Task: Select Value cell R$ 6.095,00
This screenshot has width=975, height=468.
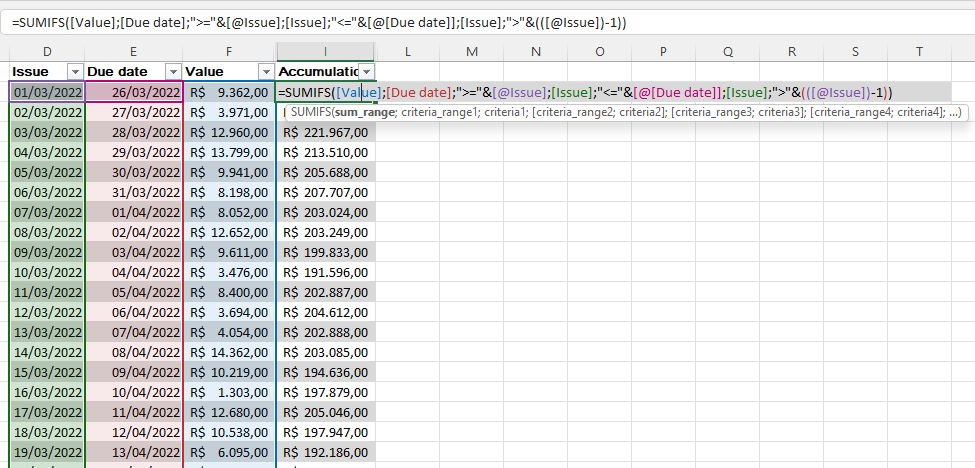Action: pyautogui.click(x=229, y=452)
